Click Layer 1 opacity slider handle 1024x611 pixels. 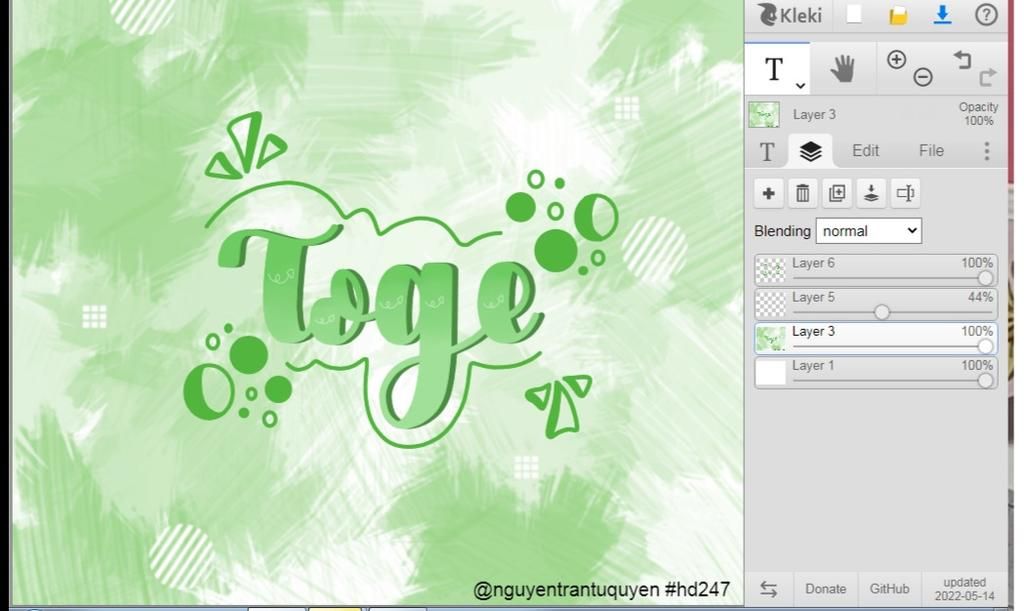tap(985, 381)
